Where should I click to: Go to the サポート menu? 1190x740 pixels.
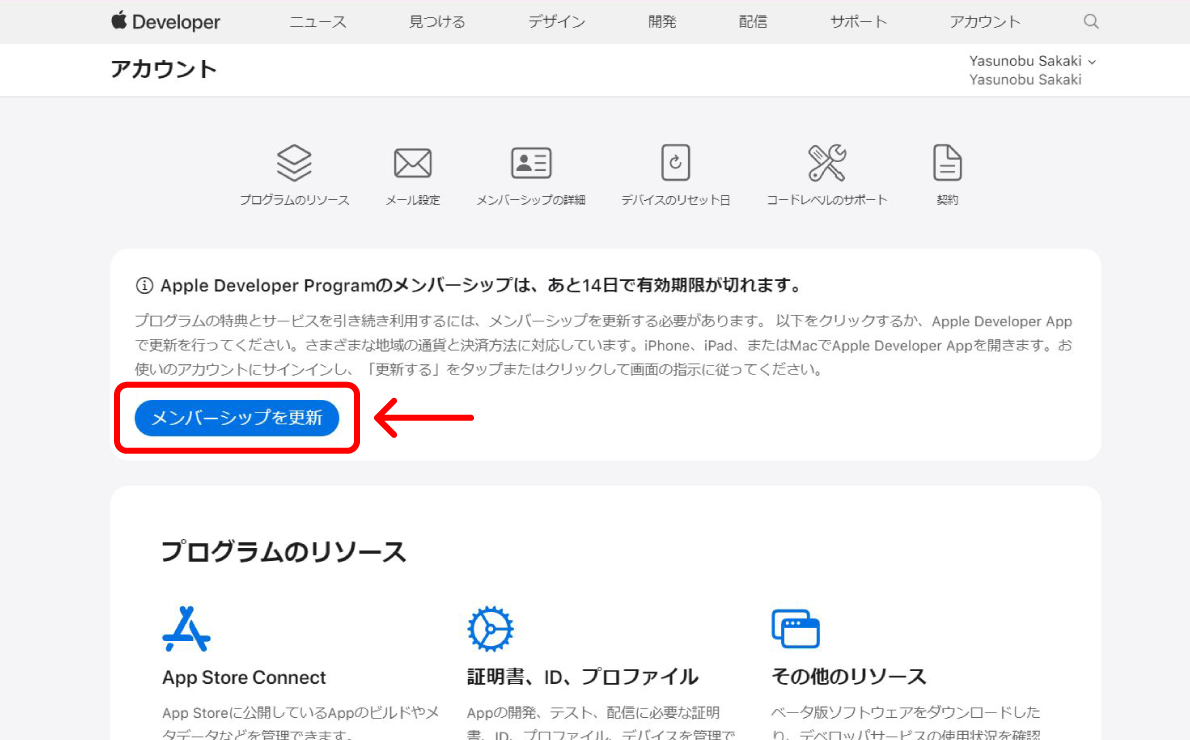coord(858,21)
